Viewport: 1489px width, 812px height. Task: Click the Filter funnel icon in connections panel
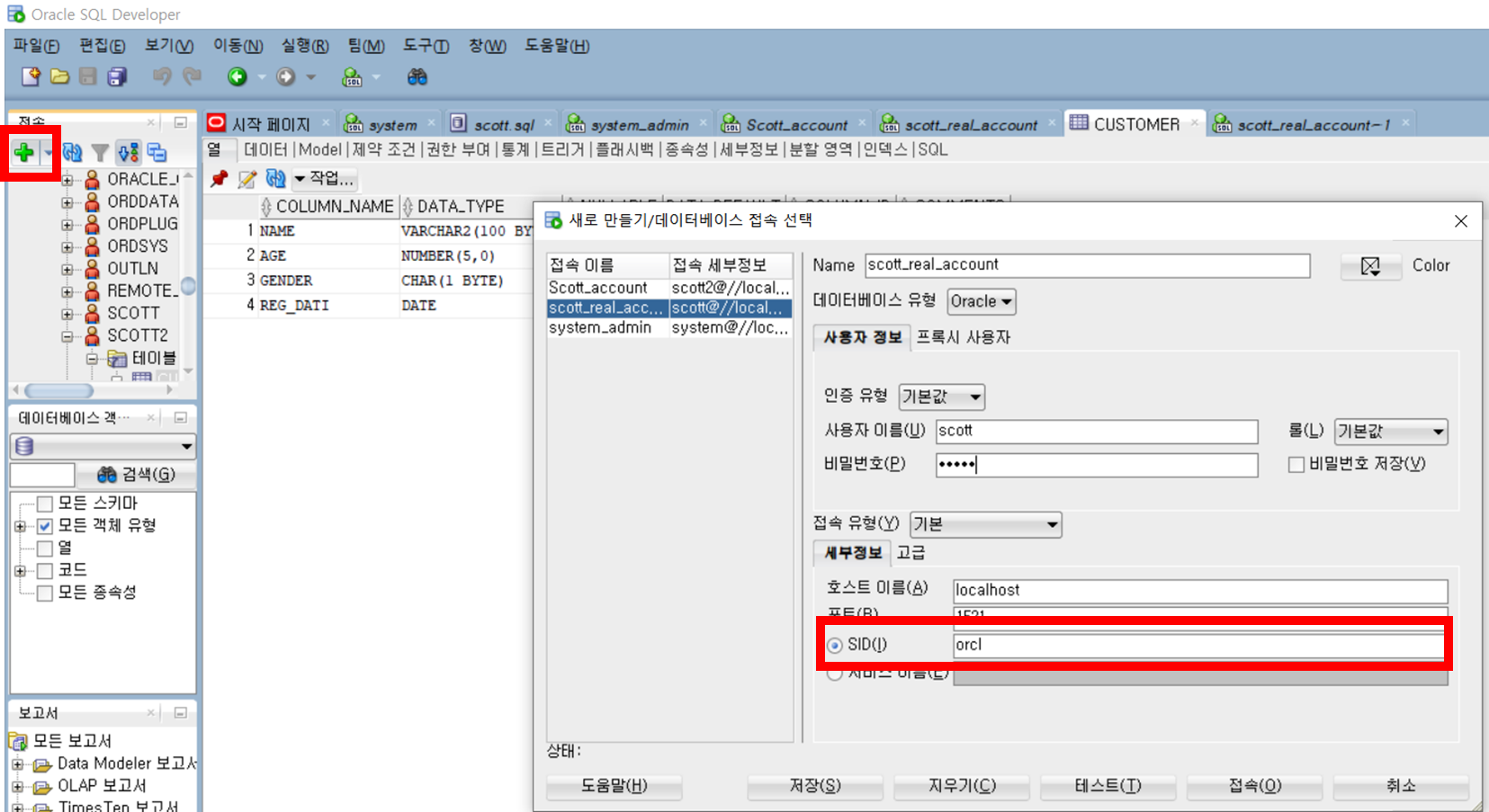pyautogui.click(x=101, y=153)
